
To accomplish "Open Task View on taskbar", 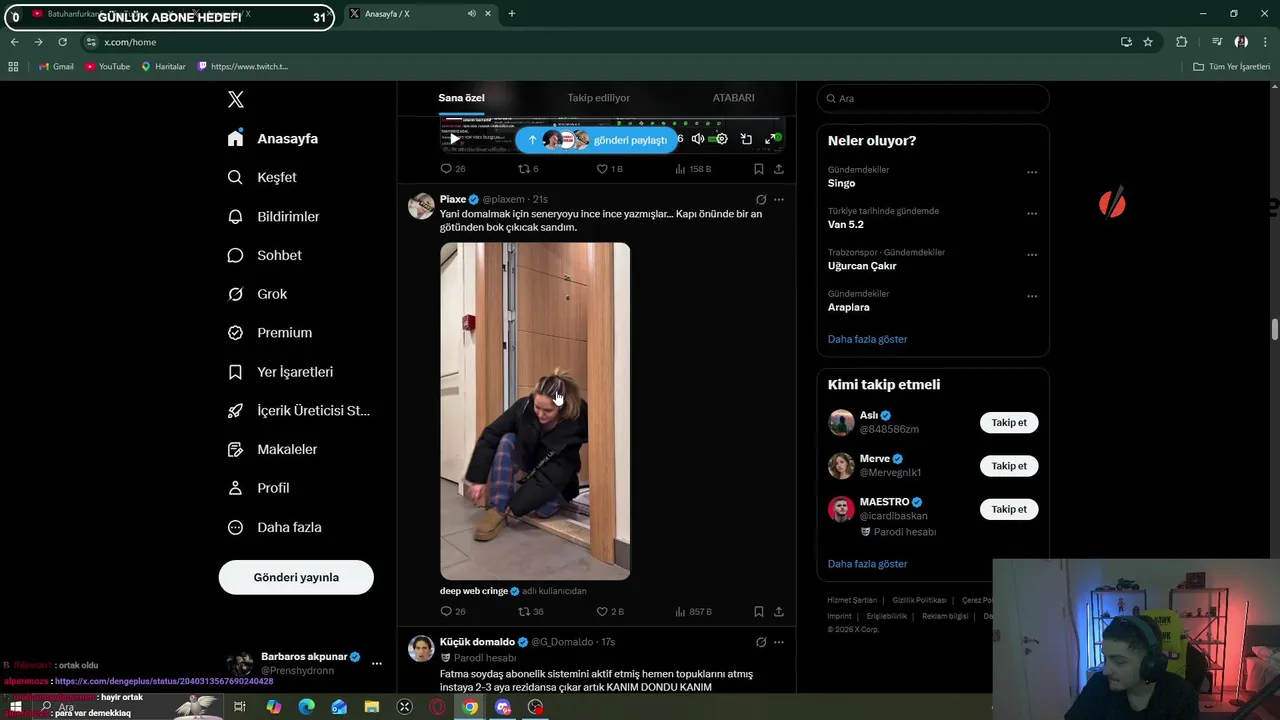I will click(240, 707).
